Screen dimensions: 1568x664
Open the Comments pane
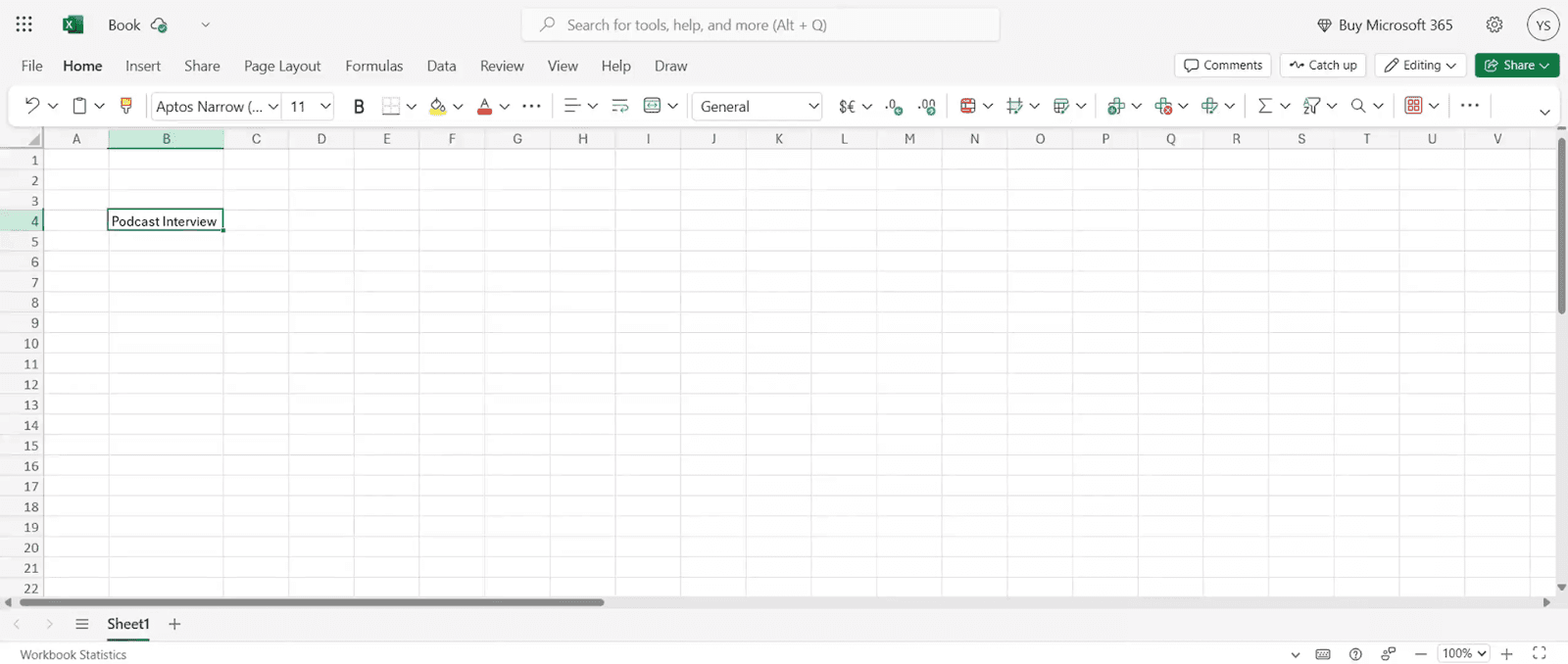coord(1223,66)
